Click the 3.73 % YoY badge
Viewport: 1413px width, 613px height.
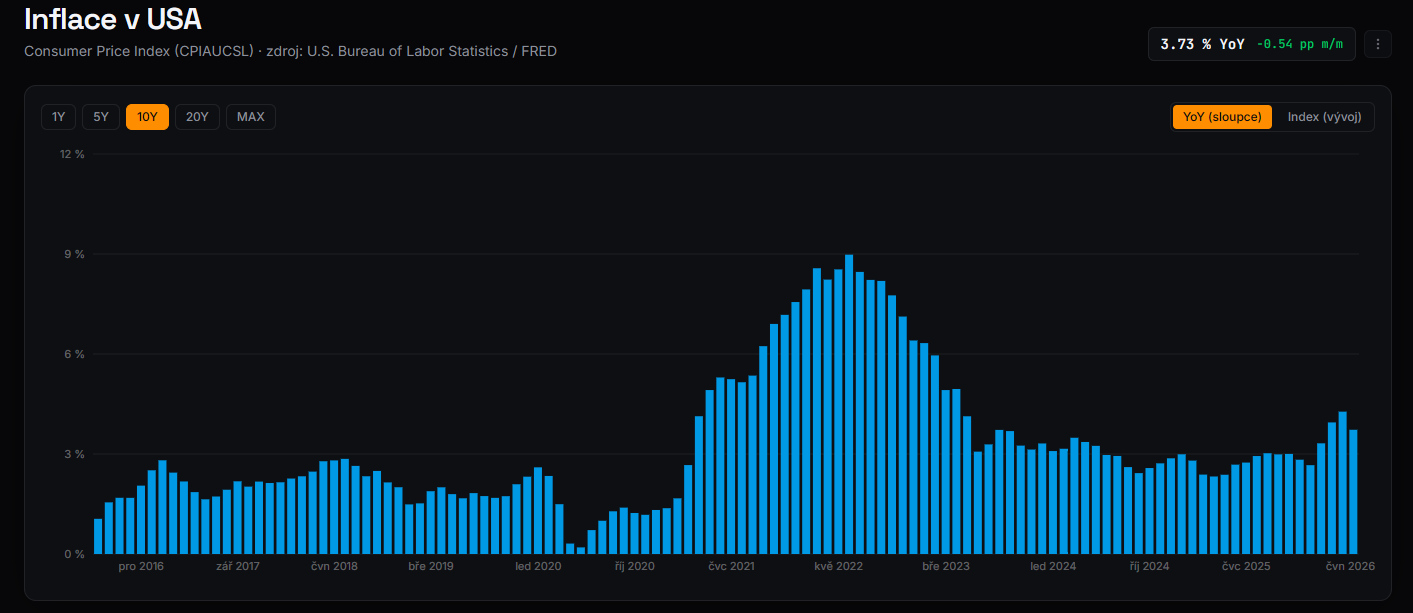click(1202, 44)
